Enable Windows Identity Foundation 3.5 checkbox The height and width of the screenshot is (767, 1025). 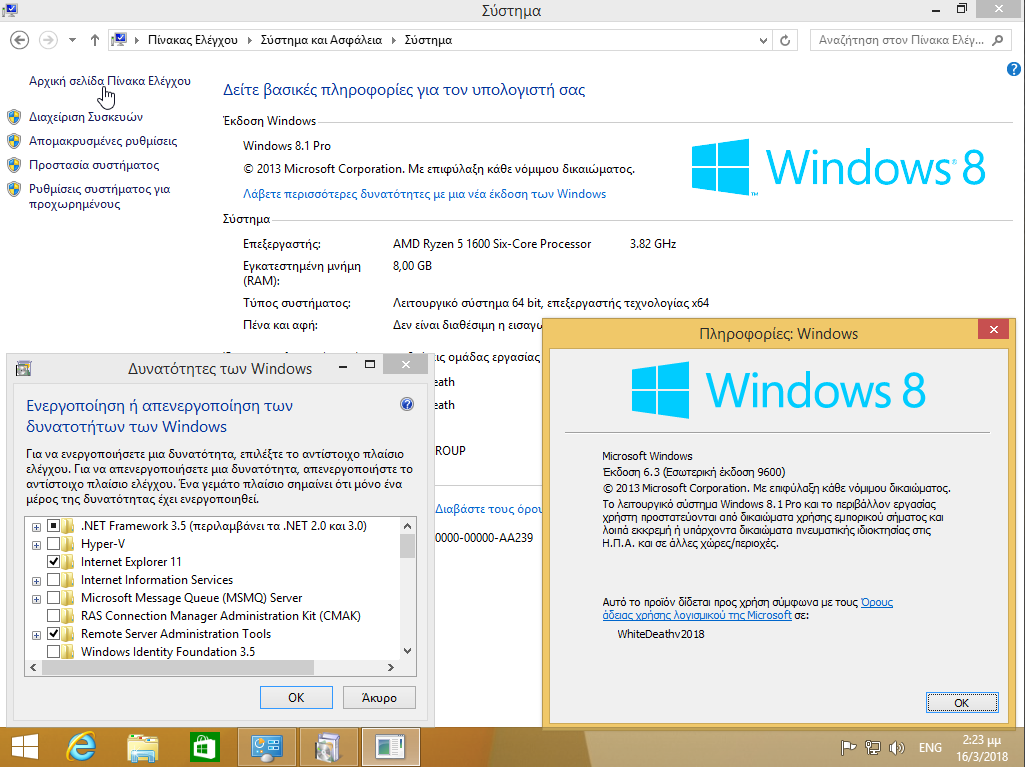pyautogui.click(x=54, y=652)
